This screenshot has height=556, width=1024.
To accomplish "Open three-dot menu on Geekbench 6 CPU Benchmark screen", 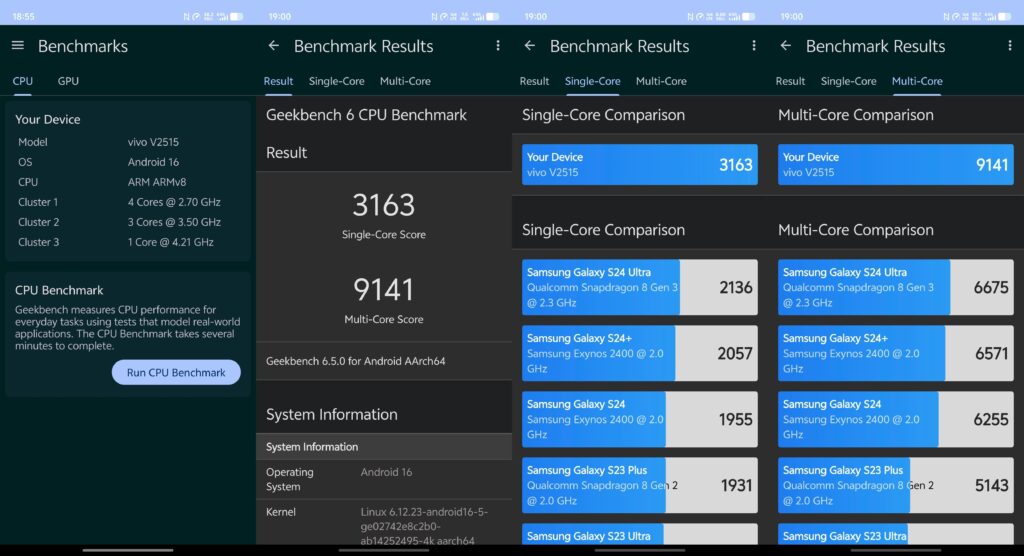I will (x=497, y=46).
